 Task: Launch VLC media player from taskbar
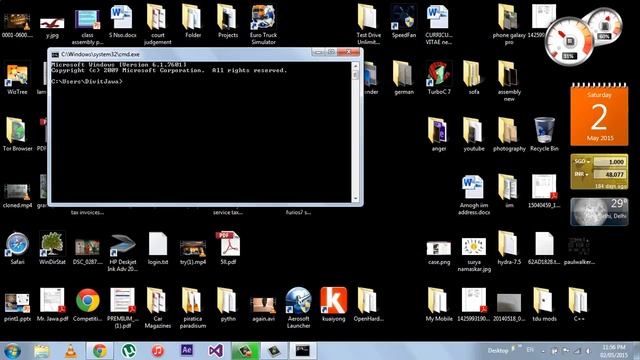pos(71,351)
